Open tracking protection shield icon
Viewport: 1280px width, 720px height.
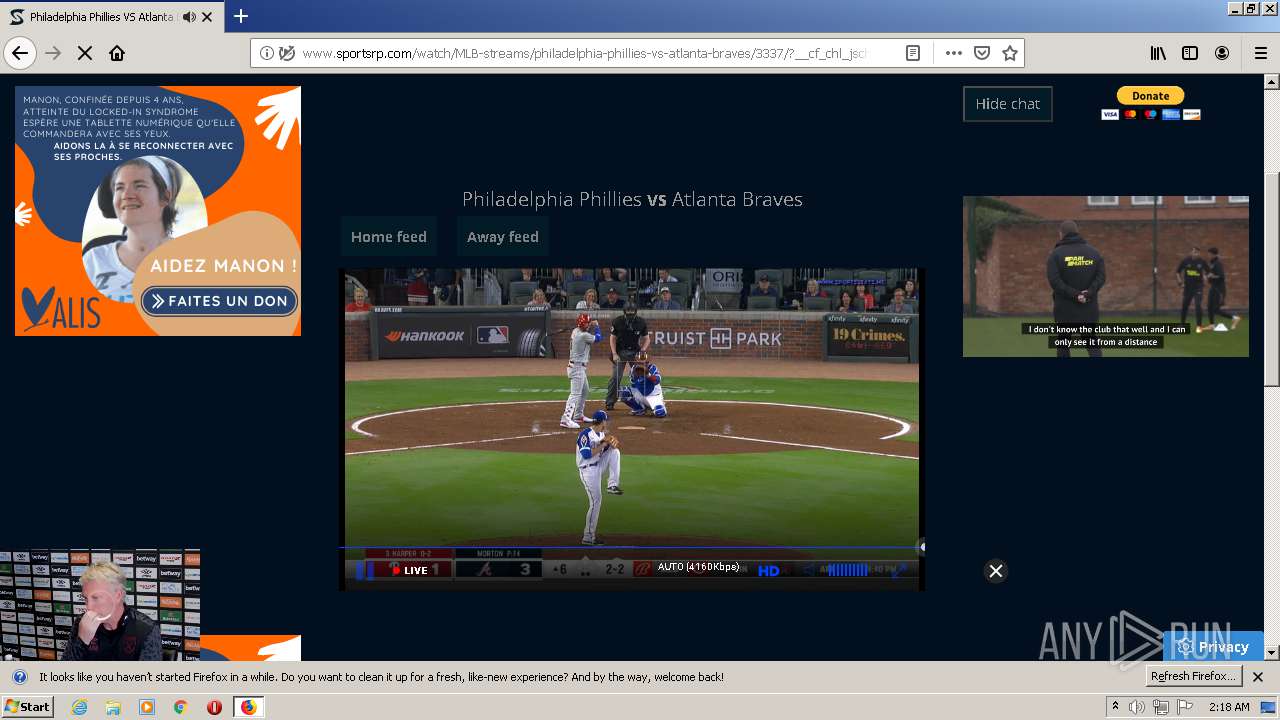pyautogui.click(x=287, y=53)
